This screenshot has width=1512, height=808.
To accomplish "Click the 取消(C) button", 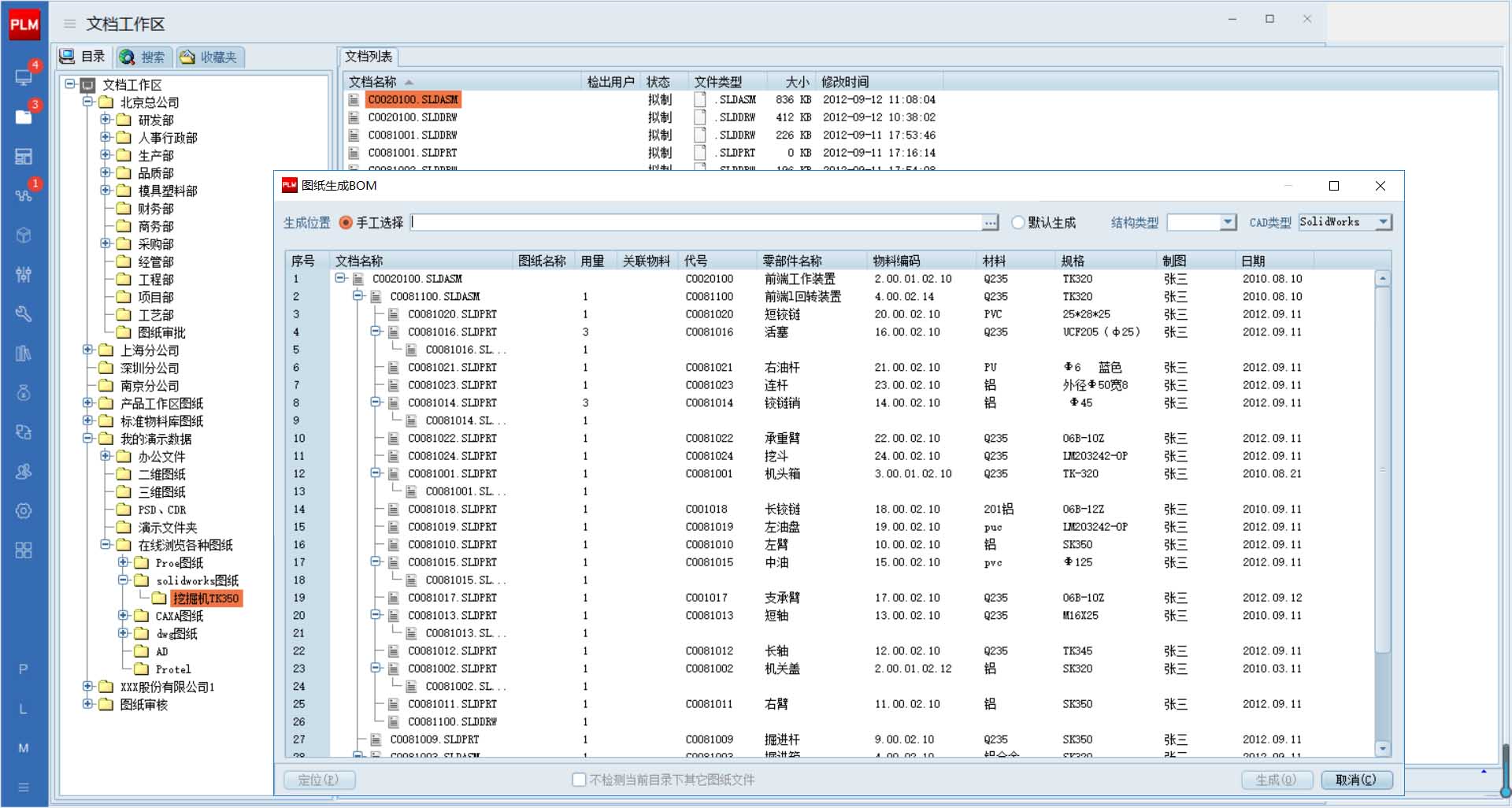I will coord(1356,780).
